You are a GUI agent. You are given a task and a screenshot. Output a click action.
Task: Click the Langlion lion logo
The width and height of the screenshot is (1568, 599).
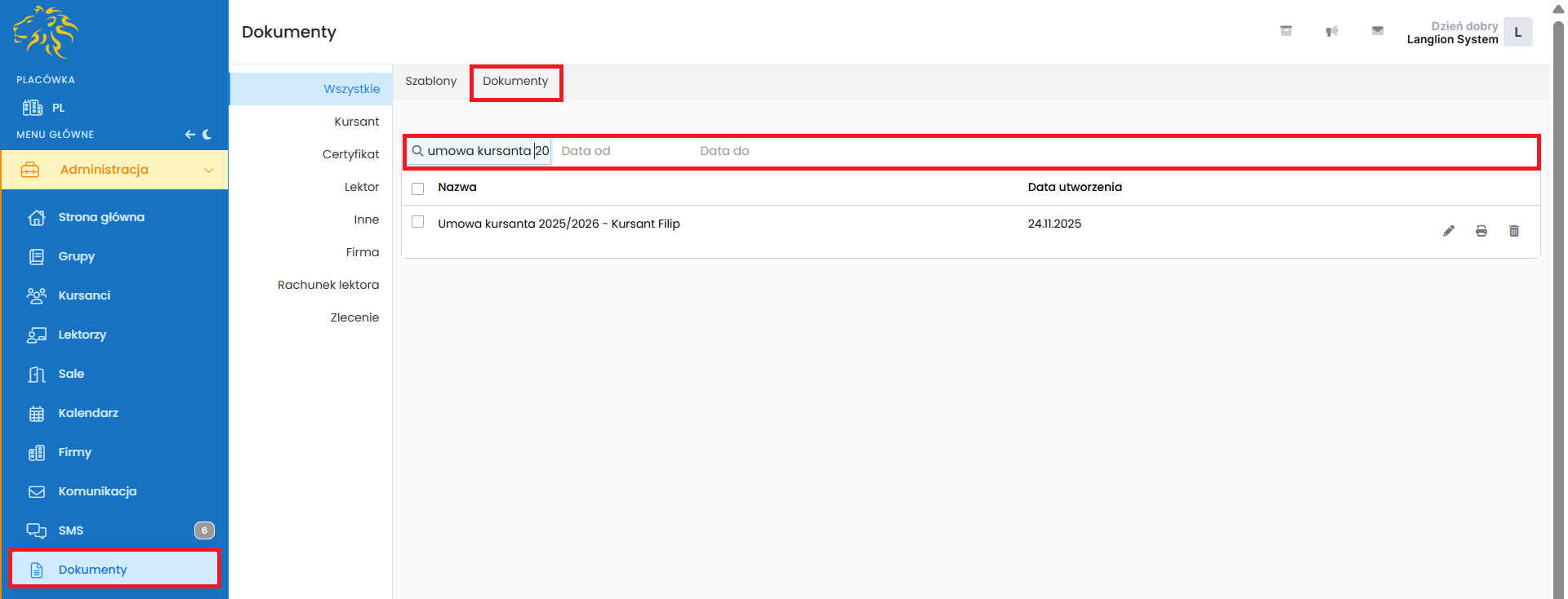[46, 33]
